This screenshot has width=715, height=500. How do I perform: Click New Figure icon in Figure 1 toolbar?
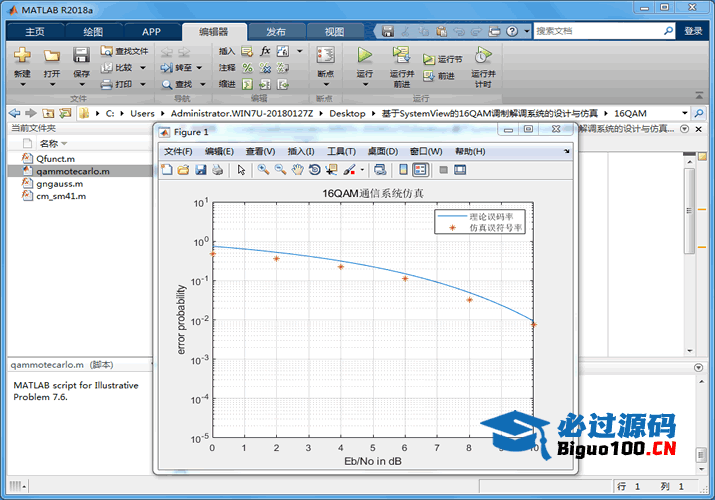(166, 170)
